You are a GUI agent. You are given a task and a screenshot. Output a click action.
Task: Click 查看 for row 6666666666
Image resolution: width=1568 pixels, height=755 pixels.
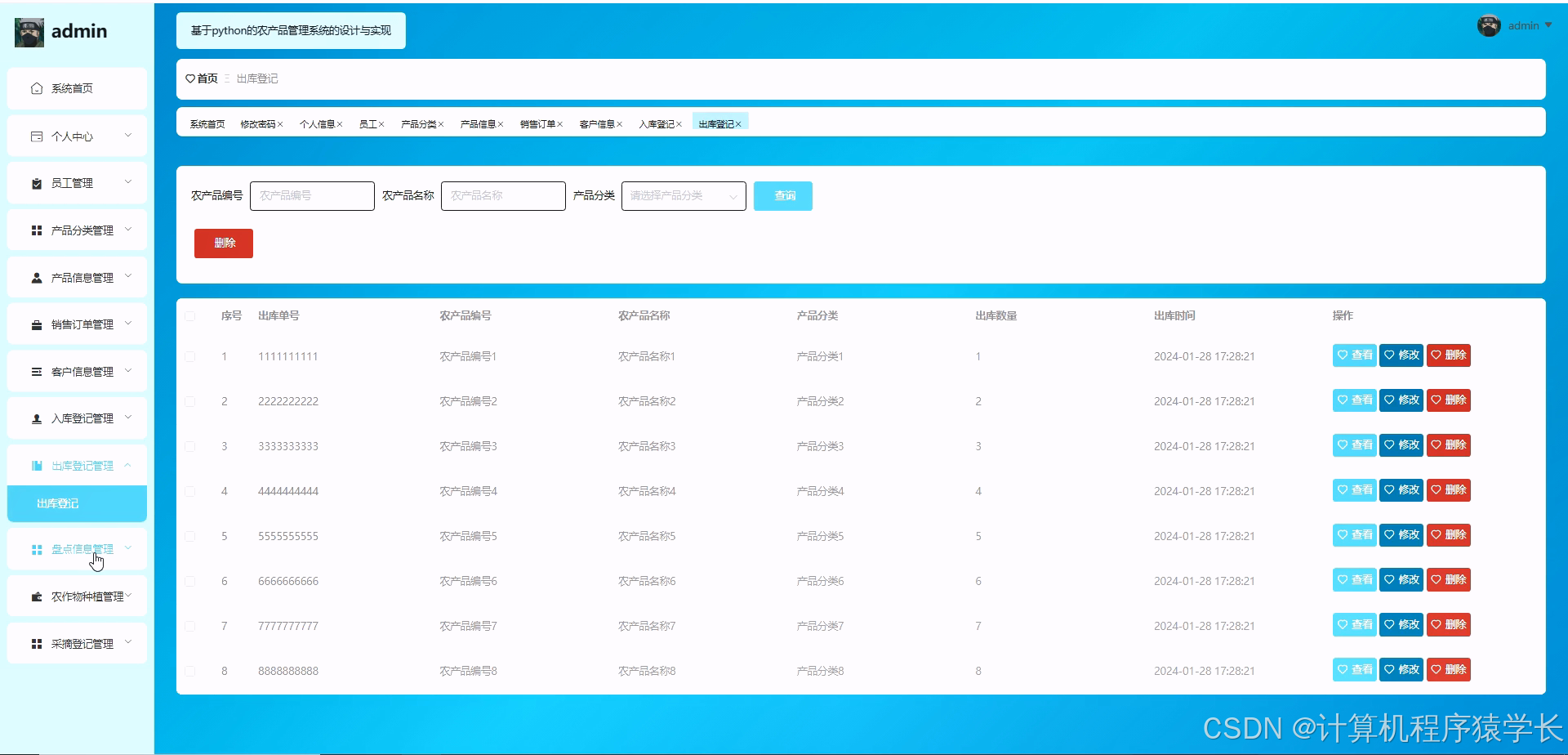[1355, 580]
